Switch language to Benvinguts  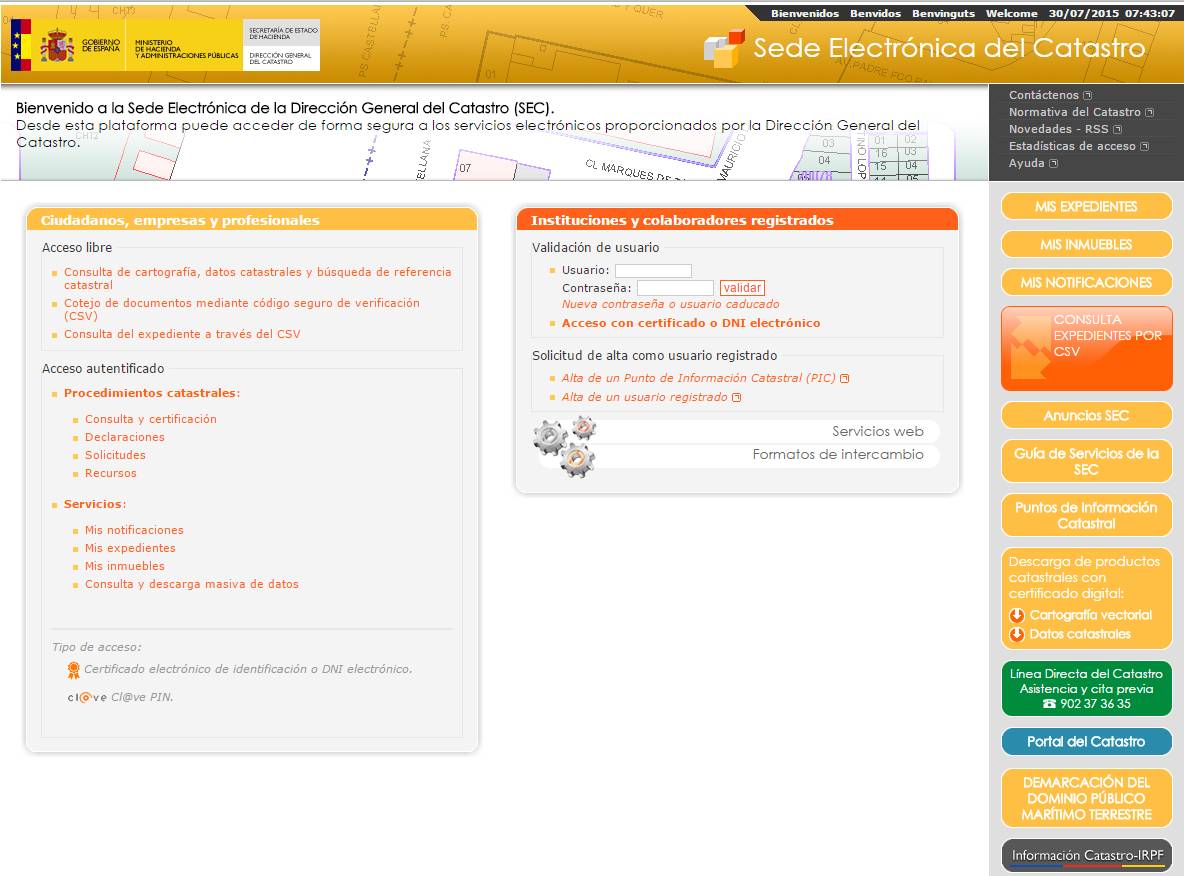[943, 14]
